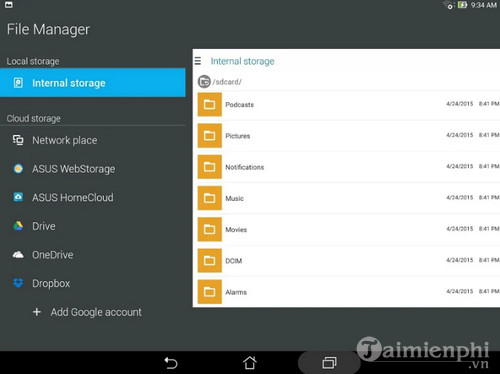Viewport: 500px width, 374px height.
Task: Open the hamburger menu beside Internal storage
Action: 198,61
